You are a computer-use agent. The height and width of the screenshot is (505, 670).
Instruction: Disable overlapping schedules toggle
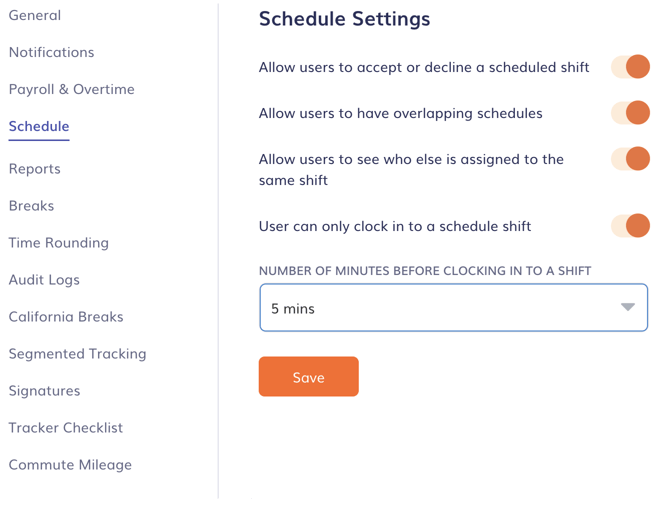click(x=631, y=113)
